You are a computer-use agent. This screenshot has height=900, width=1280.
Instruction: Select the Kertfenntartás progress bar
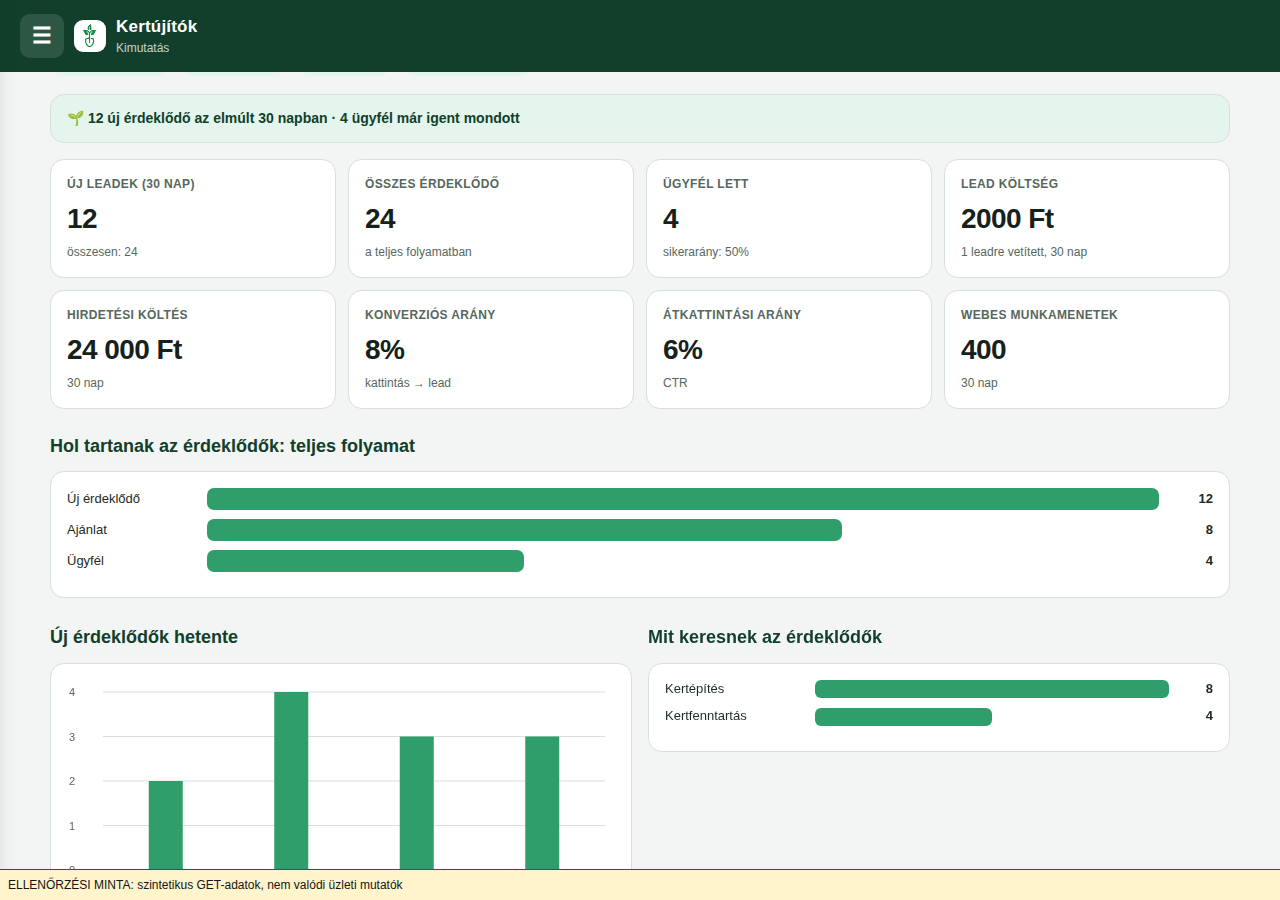903,717
